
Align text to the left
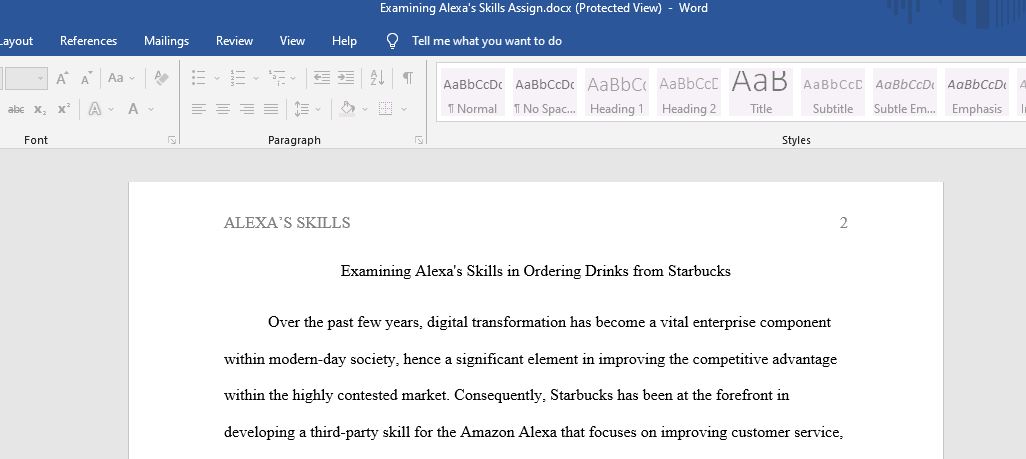point(199,109)
